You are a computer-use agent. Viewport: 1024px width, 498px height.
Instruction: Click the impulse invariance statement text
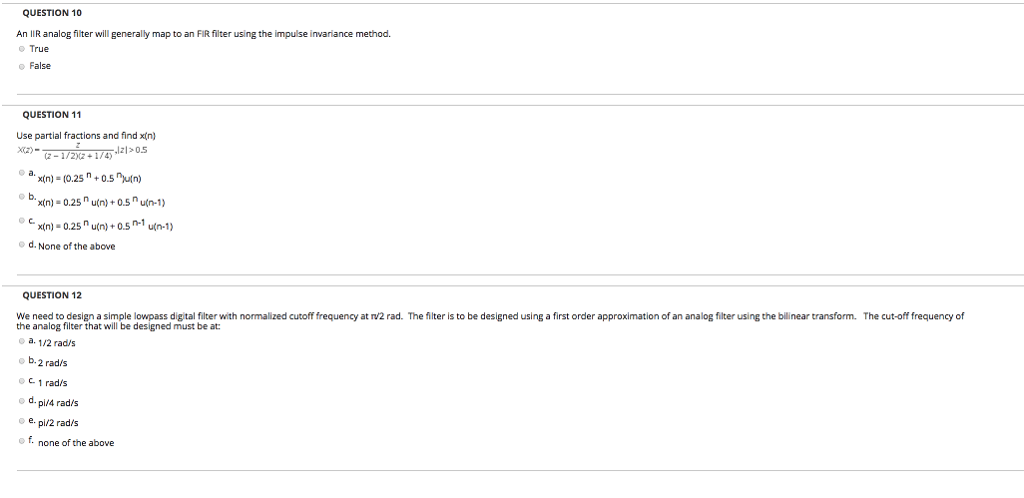204,34
